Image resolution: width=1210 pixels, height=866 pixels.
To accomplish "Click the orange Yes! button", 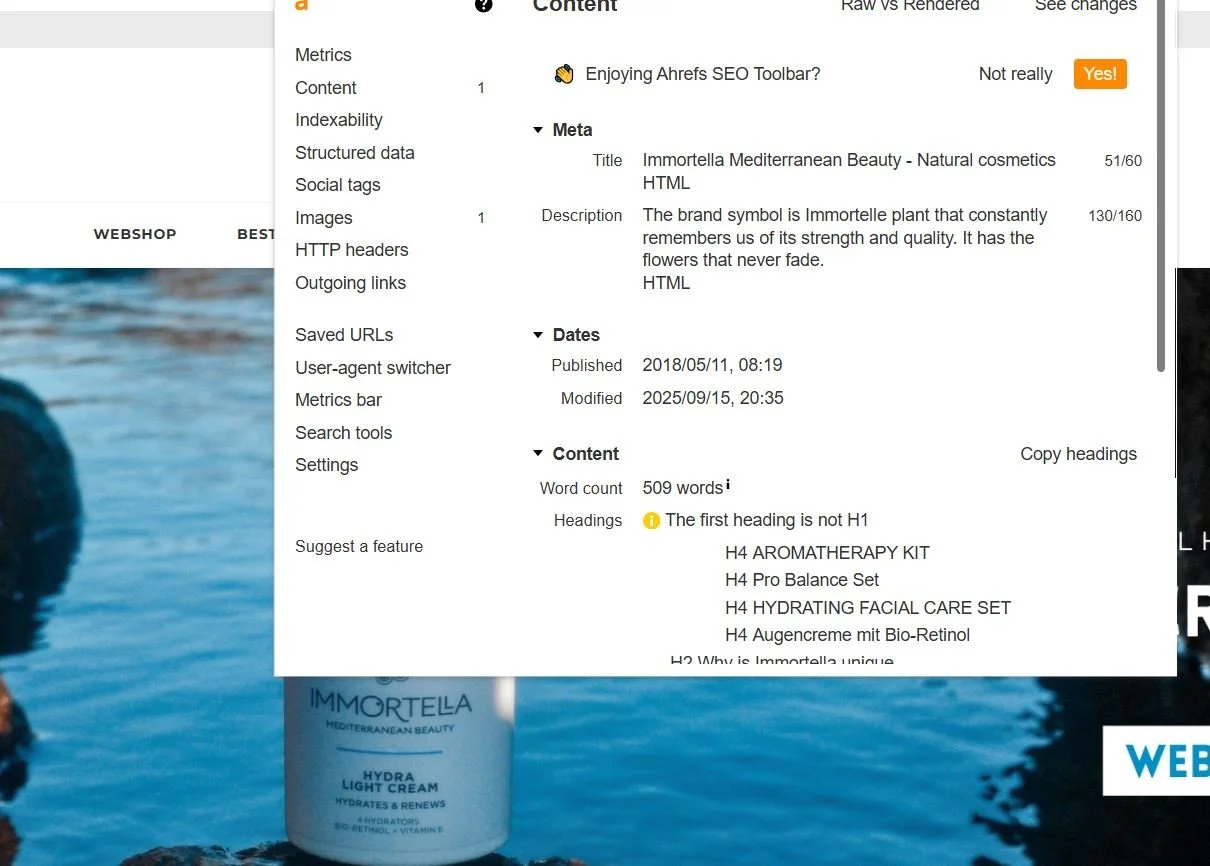I will click(1100, 74).
